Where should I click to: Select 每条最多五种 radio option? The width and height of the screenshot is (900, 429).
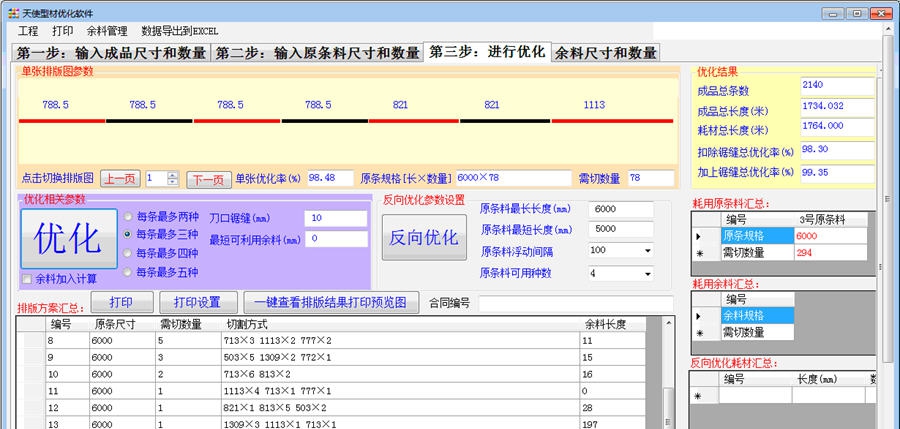(128, 271)
